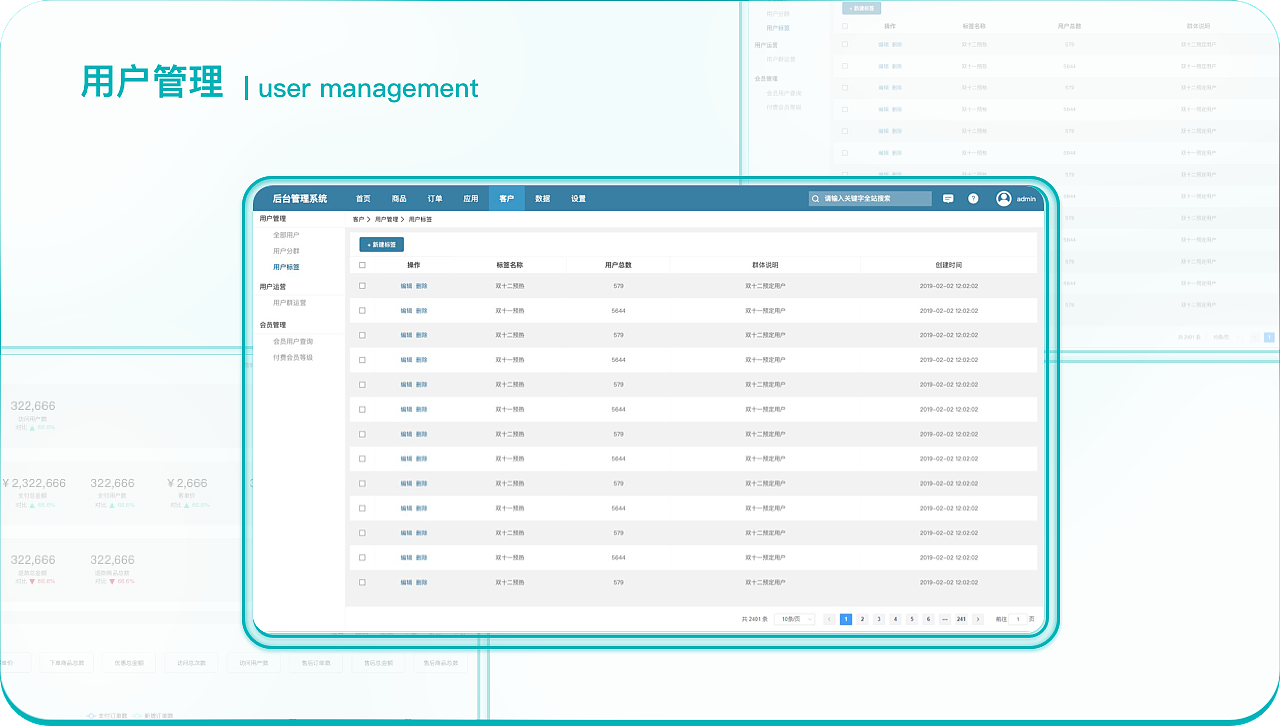Click 客户 in the breadcrumb

pyautogui.click(x=358, y=219)
